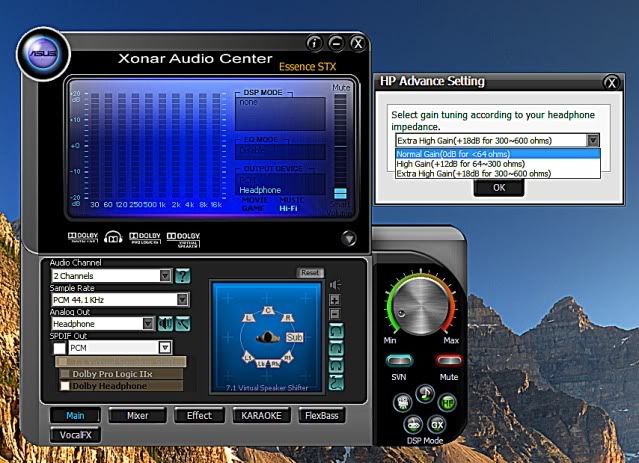The width and height of the screenshot is (639, 463).
Task: Open Audio Channel help question-mark icon
Action: coord(183,276)
